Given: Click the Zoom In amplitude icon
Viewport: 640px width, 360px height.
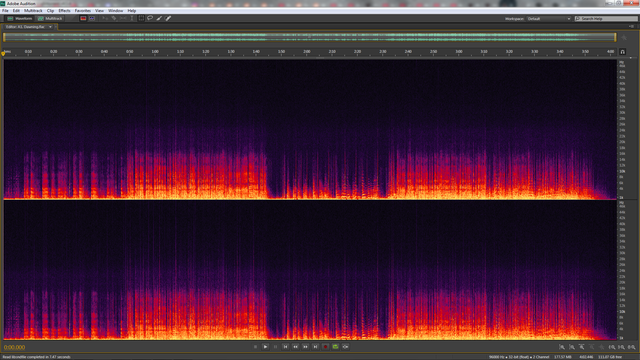Looking at the screenshot, I should tap(562, 347).
